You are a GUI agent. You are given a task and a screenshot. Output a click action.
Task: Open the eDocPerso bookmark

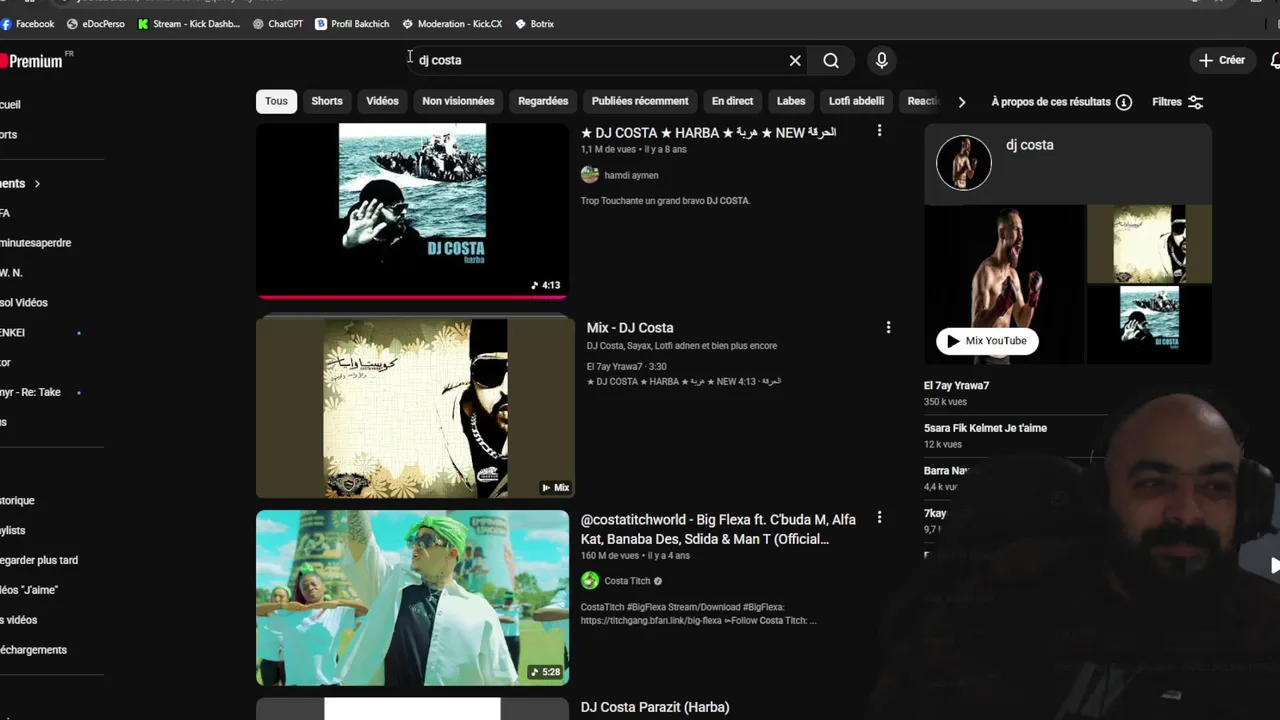[x=96, y=24]
